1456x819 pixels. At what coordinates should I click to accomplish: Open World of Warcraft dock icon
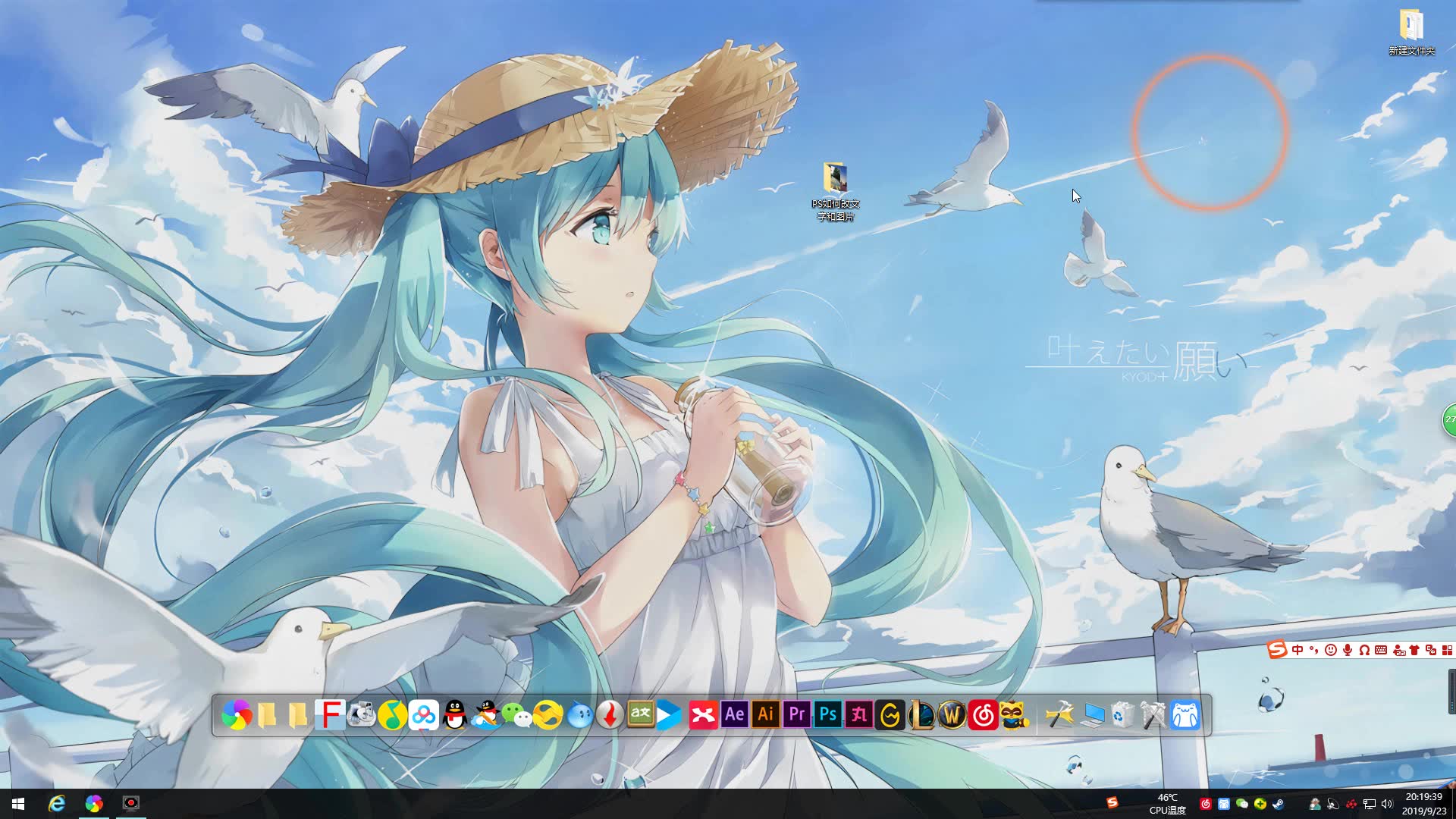click(952, 714)
